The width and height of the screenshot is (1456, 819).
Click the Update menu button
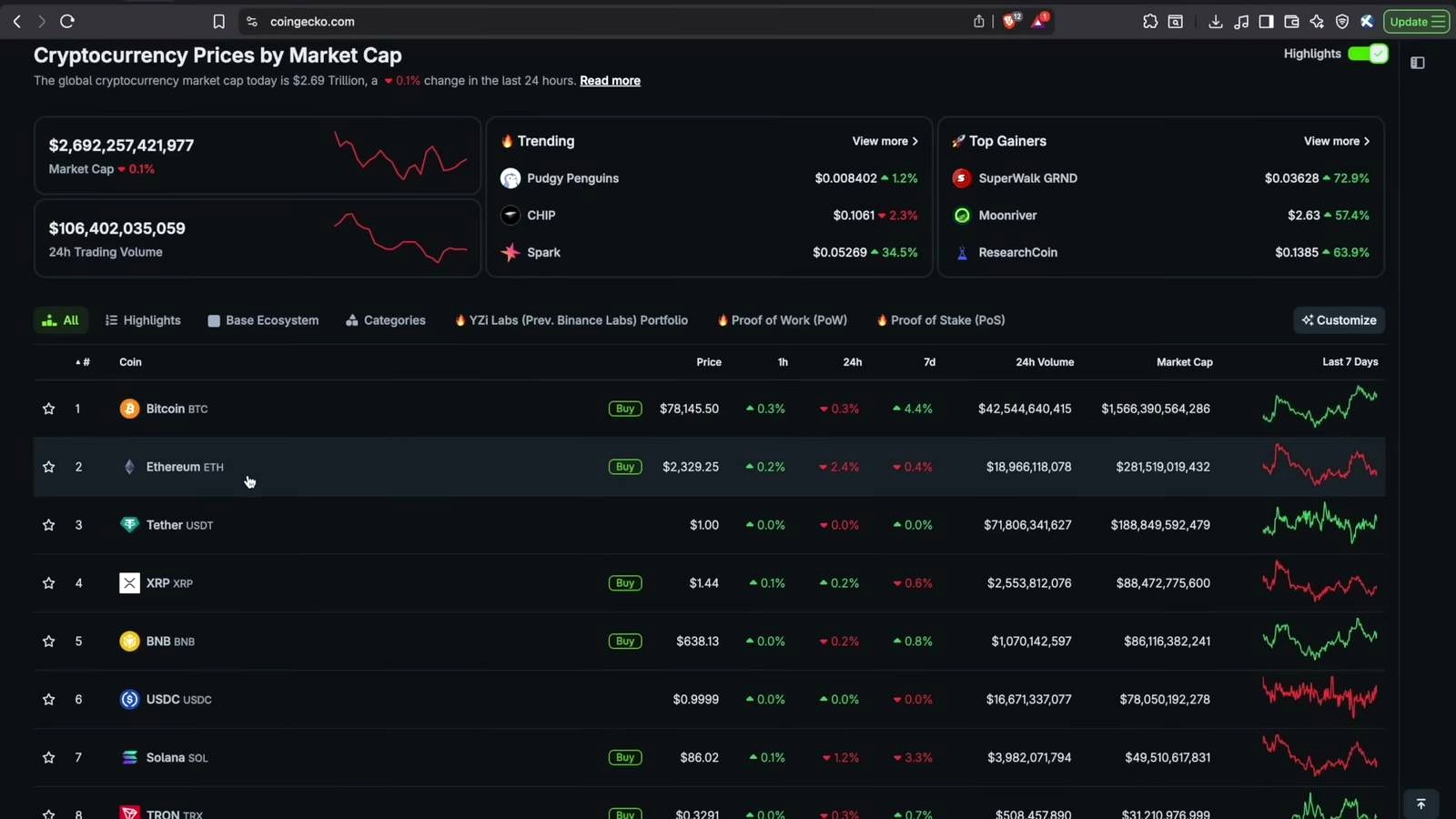click(1417, 21)
